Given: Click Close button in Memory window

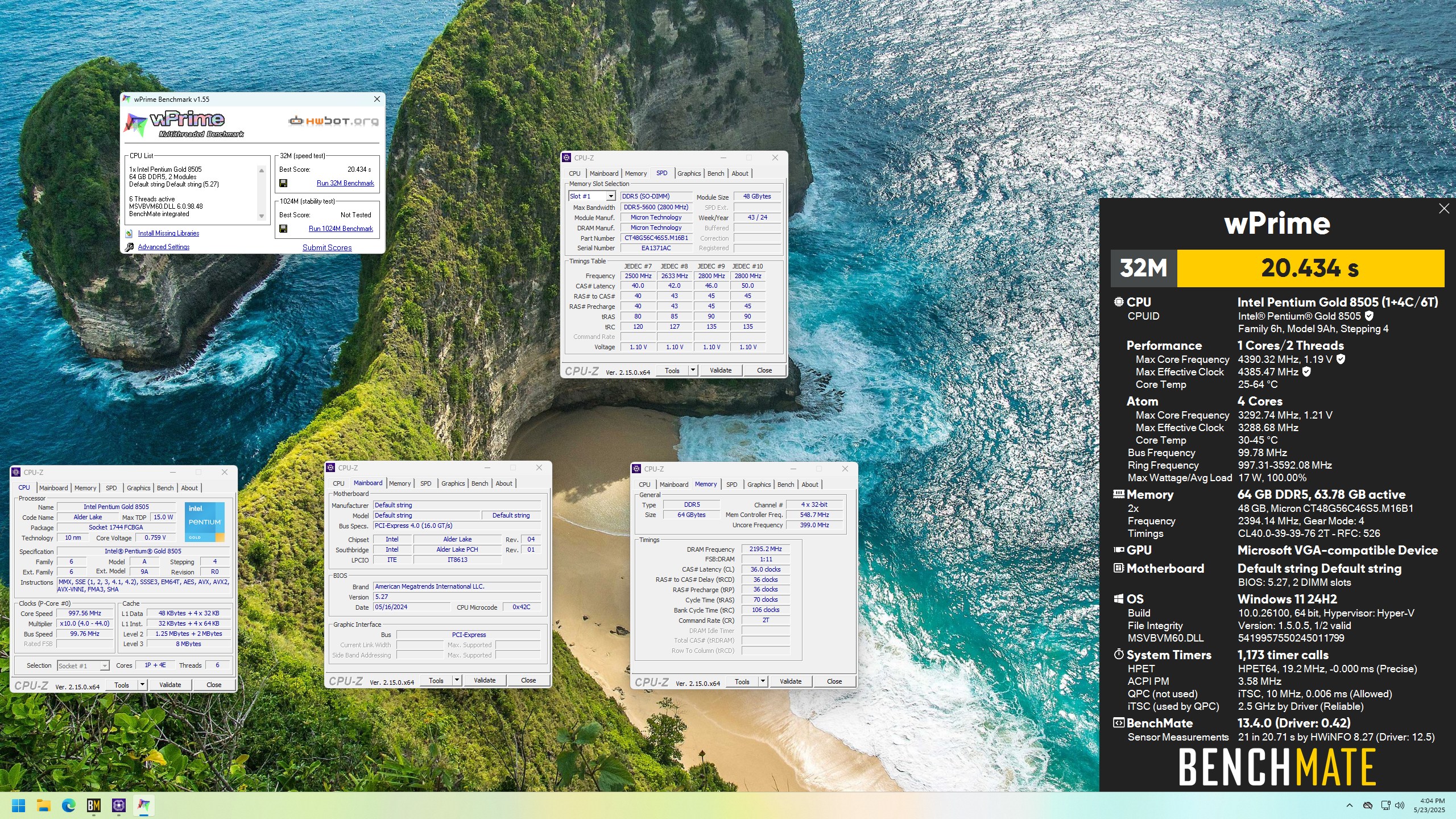Looking at the screenshot, I should point(834,681).
